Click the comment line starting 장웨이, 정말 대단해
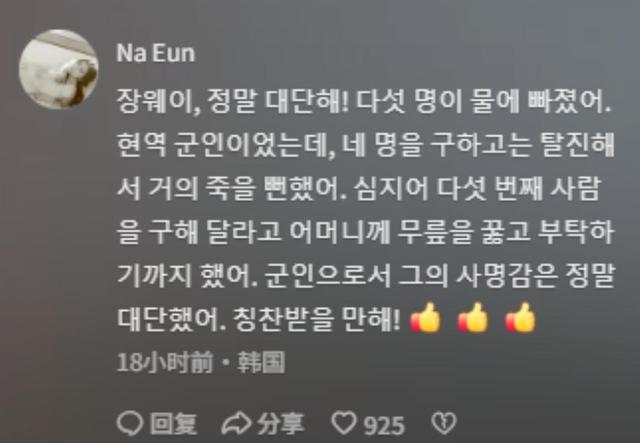Image resolution: width=640 pixels, height=443 pixels. coord(364,101)
